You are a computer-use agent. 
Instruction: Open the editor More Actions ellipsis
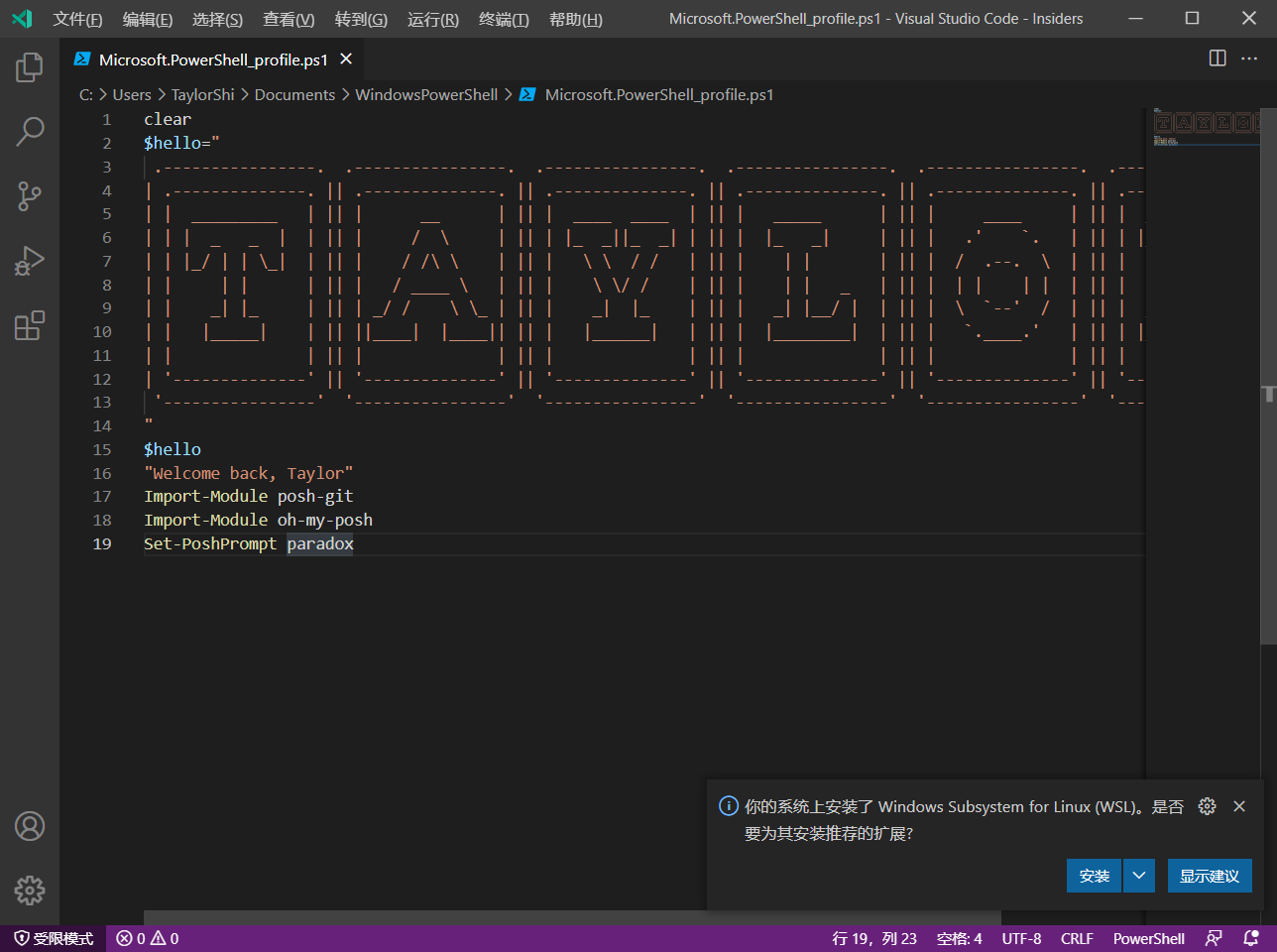click(1249, 59)
